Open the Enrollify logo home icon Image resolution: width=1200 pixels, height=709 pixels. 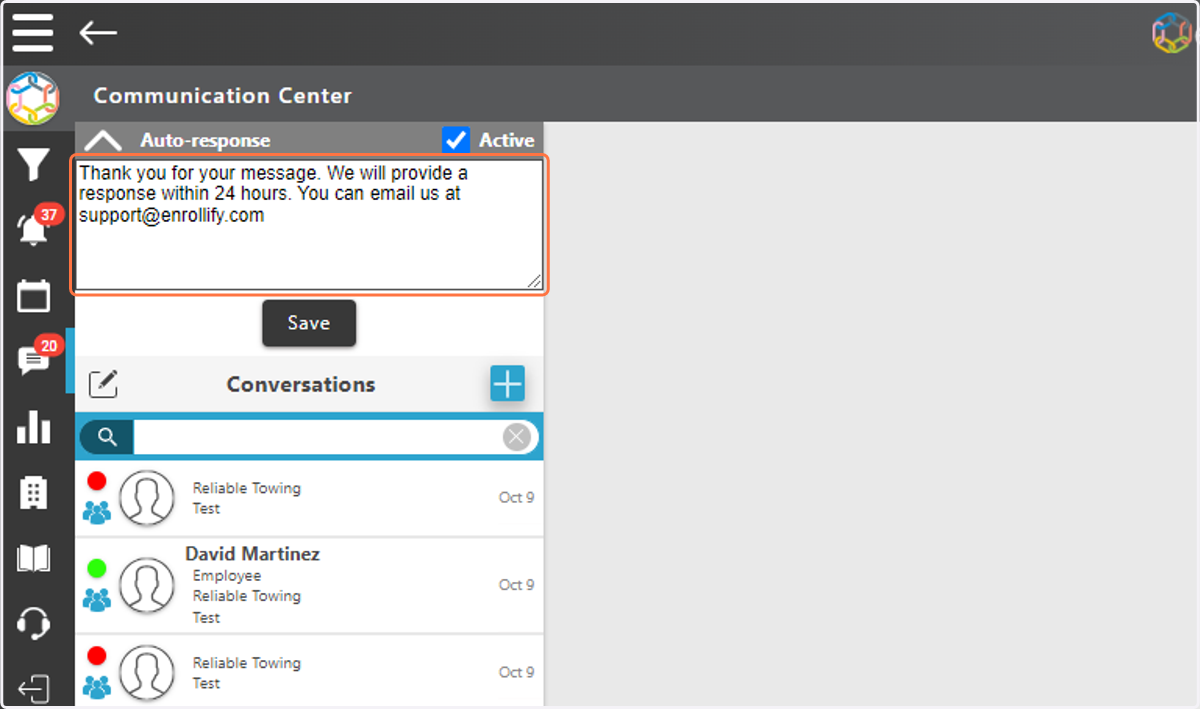(33, 98)
